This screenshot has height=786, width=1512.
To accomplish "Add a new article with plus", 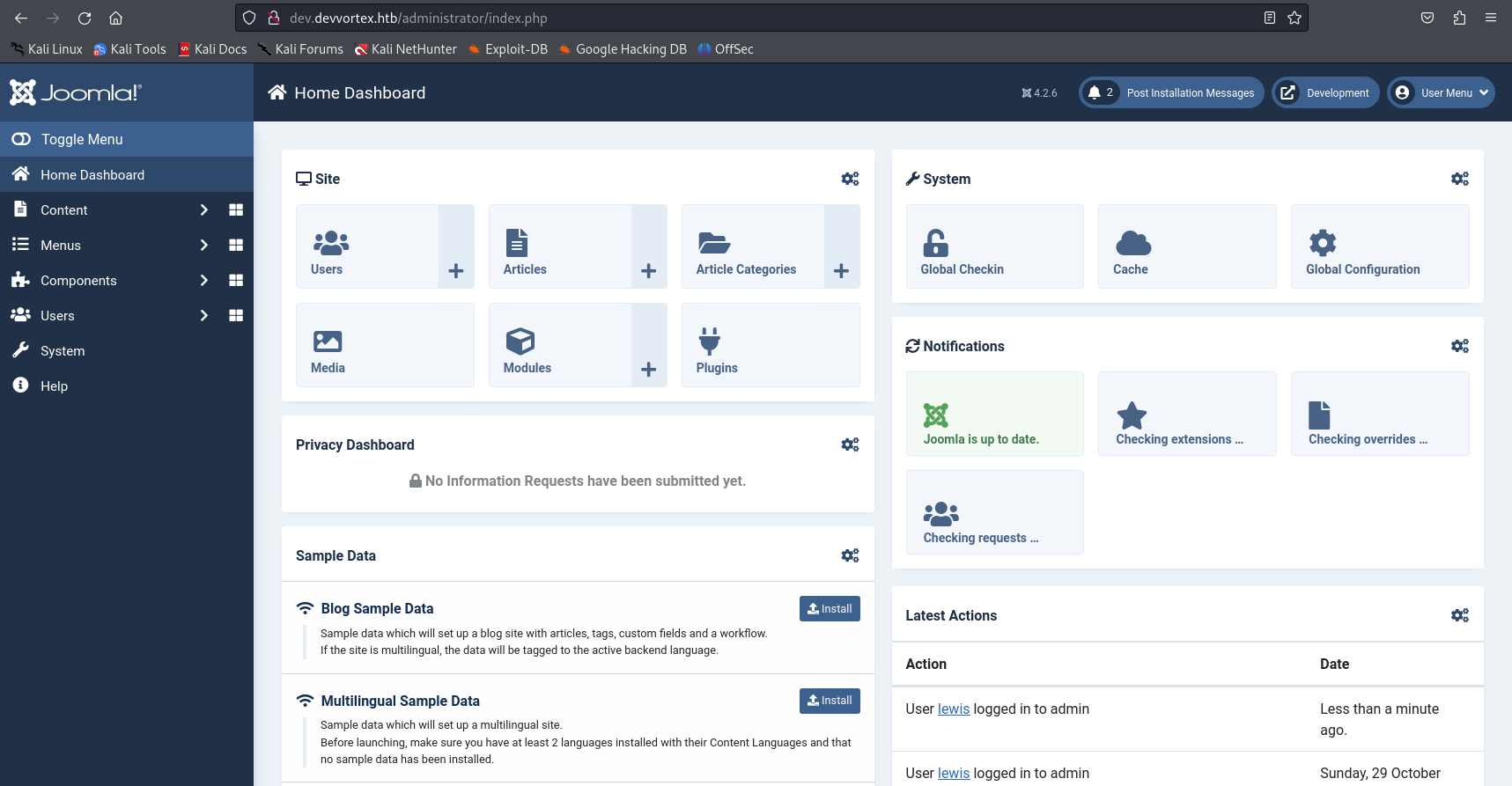I will click(x=649, y=246).
